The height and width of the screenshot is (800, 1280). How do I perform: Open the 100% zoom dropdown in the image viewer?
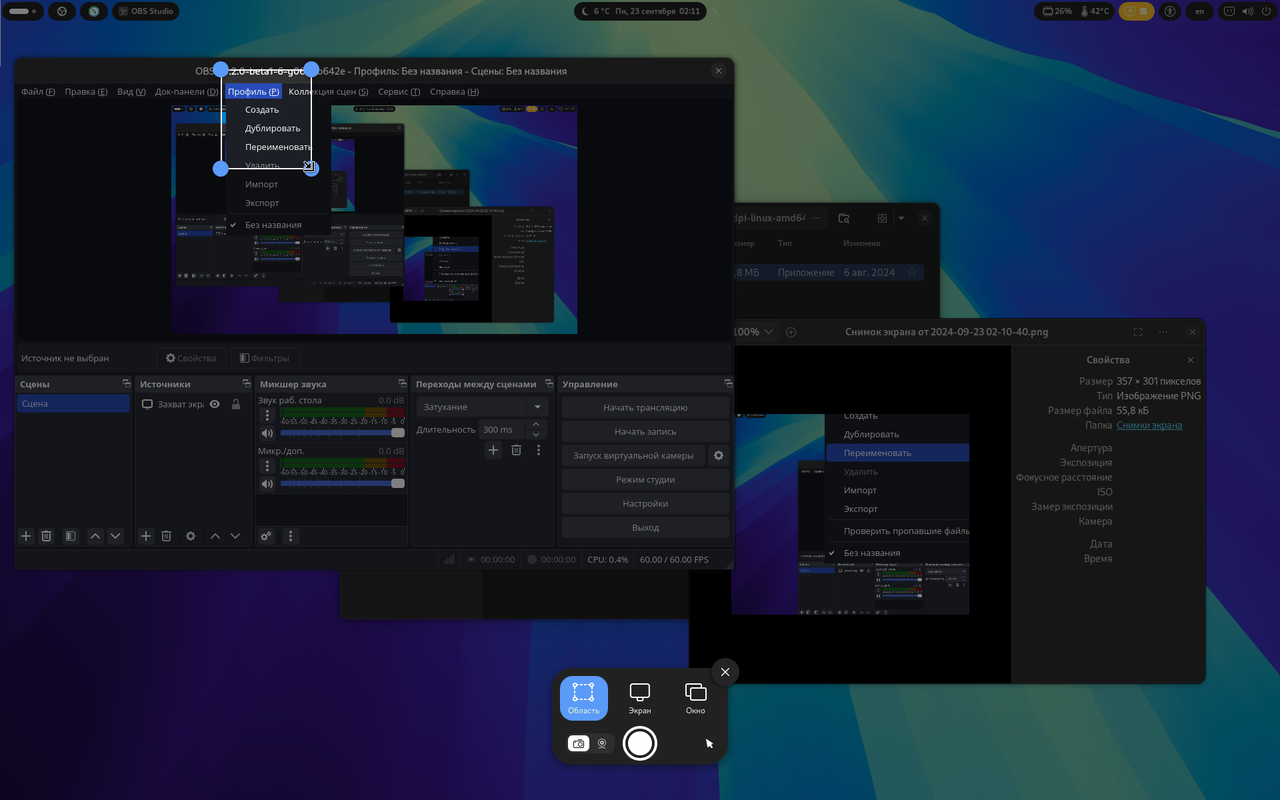755,332
